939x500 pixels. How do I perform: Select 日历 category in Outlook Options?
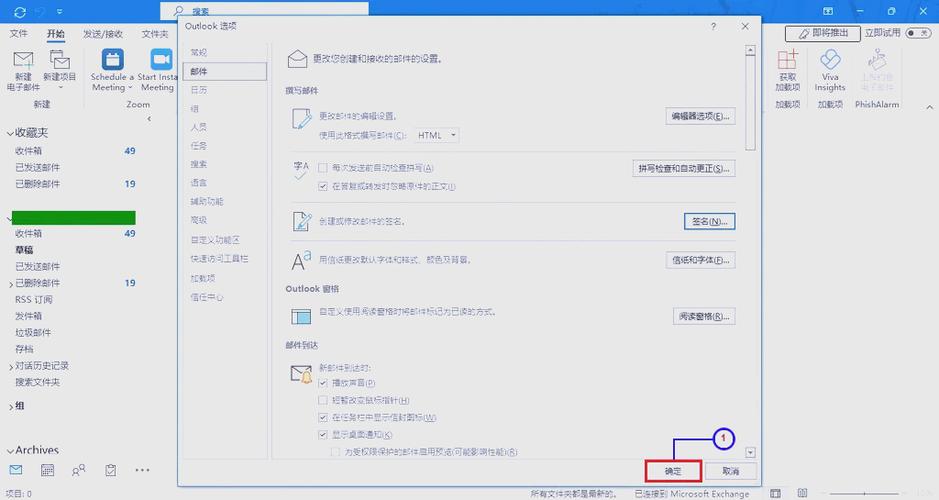tap(225, 90)
